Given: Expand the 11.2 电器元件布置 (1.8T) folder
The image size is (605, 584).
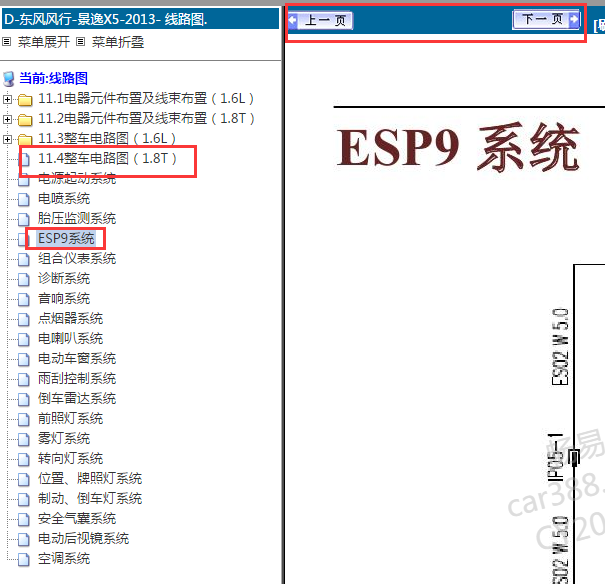Looking at the screenshot, I should 7,119.
